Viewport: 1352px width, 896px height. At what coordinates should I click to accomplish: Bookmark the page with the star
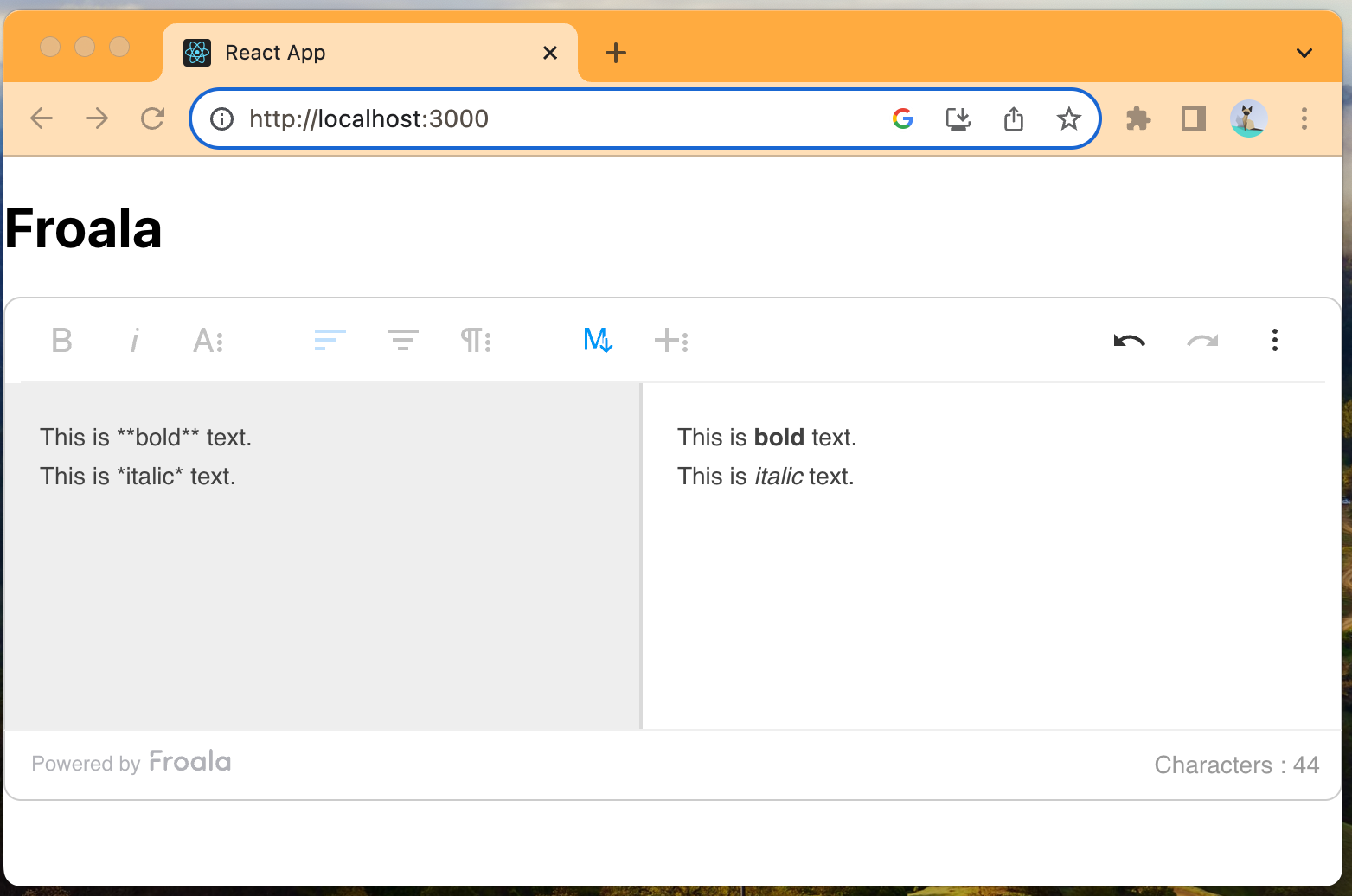(1069, 118)
